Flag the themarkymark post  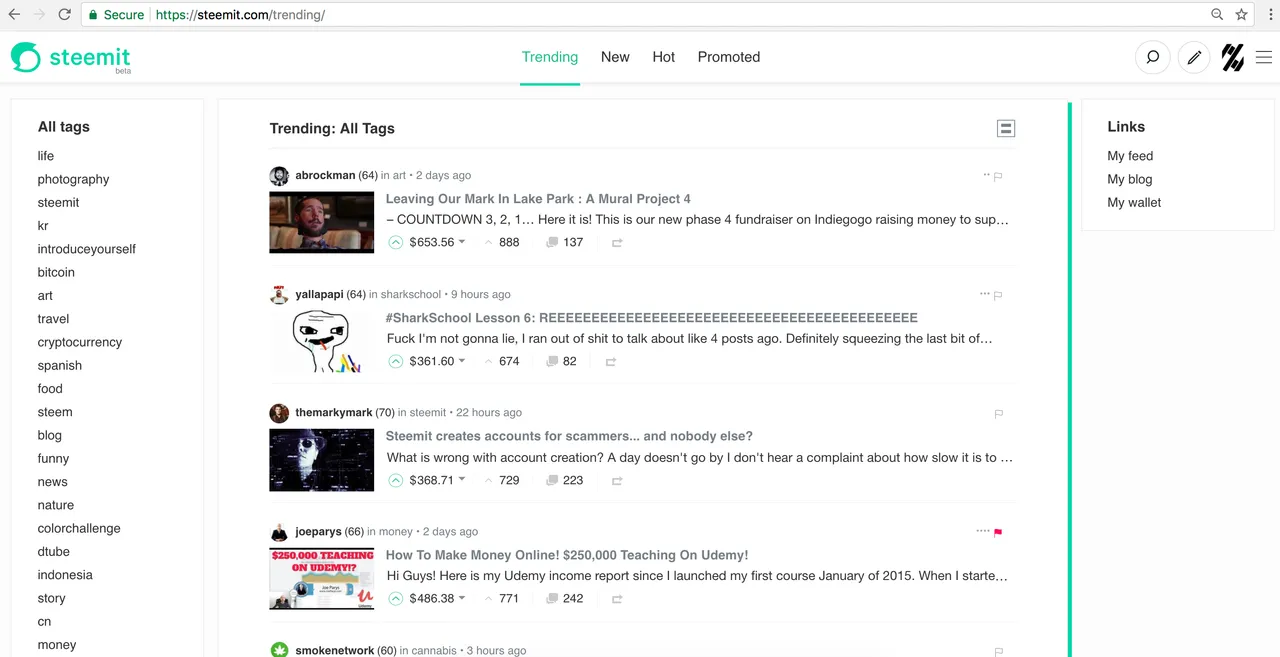click(998, 413)
